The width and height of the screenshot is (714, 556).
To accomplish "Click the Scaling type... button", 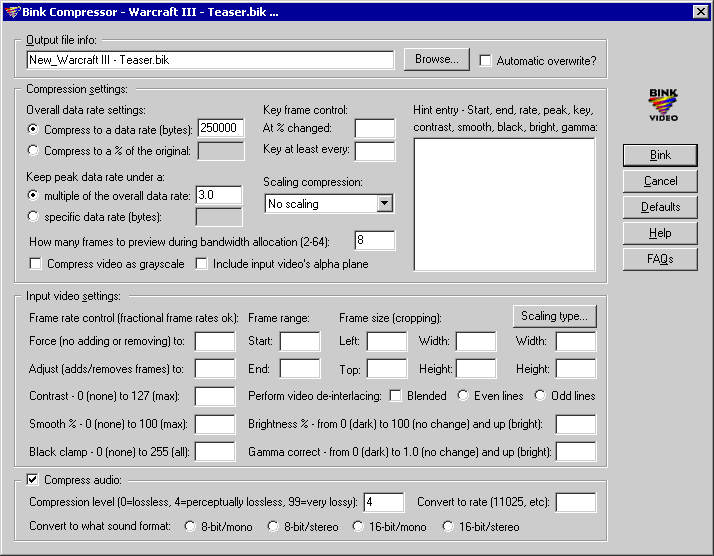I will (555, 316).
